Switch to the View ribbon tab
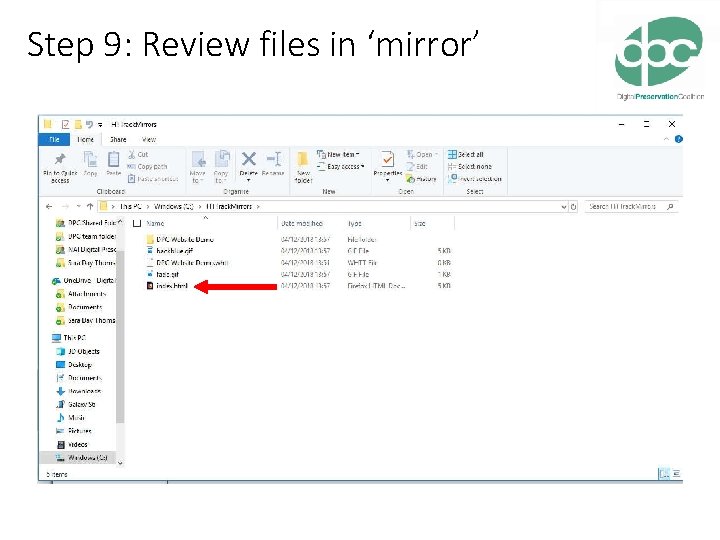Screen dimensions: 720x540 [149, 139]
